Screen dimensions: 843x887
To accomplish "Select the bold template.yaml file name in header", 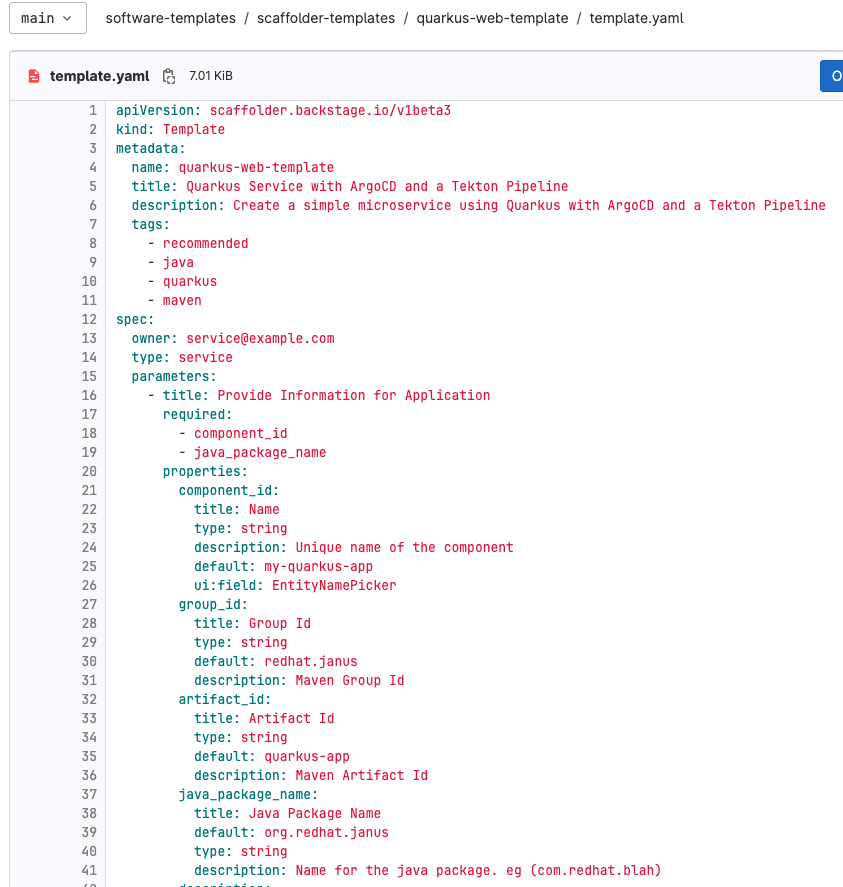I will 99,76.
